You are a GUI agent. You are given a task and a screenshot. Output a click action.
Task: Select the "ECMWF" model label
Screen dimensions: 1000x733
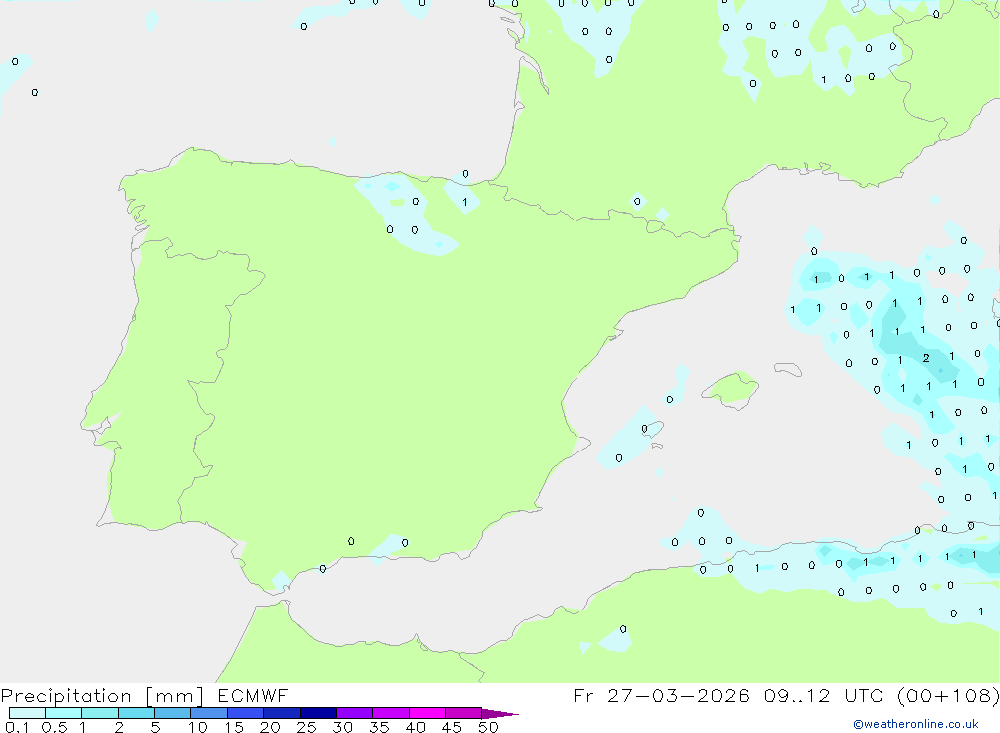pos(253,695)
